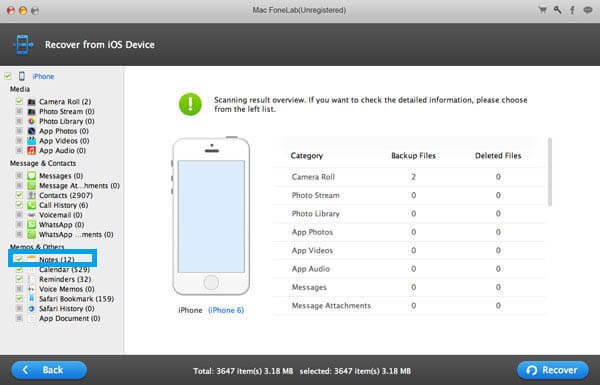
Task: Click the Safari History compass icon
Action: [31, 308]
